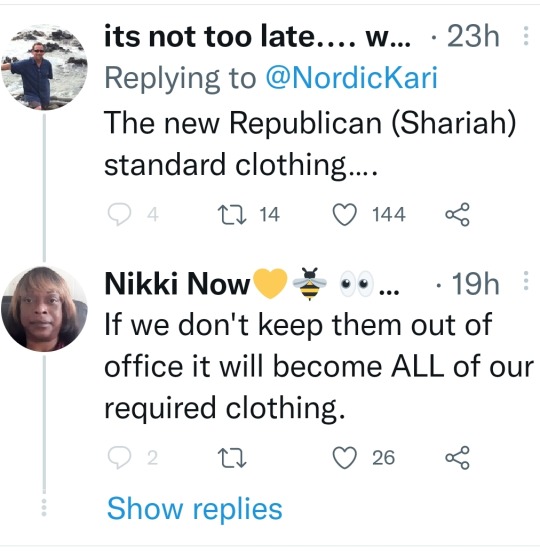Screen dimensions: 540x551
Task: Retweet Nikki Now's tweet
Action: [x=232, y=458]
